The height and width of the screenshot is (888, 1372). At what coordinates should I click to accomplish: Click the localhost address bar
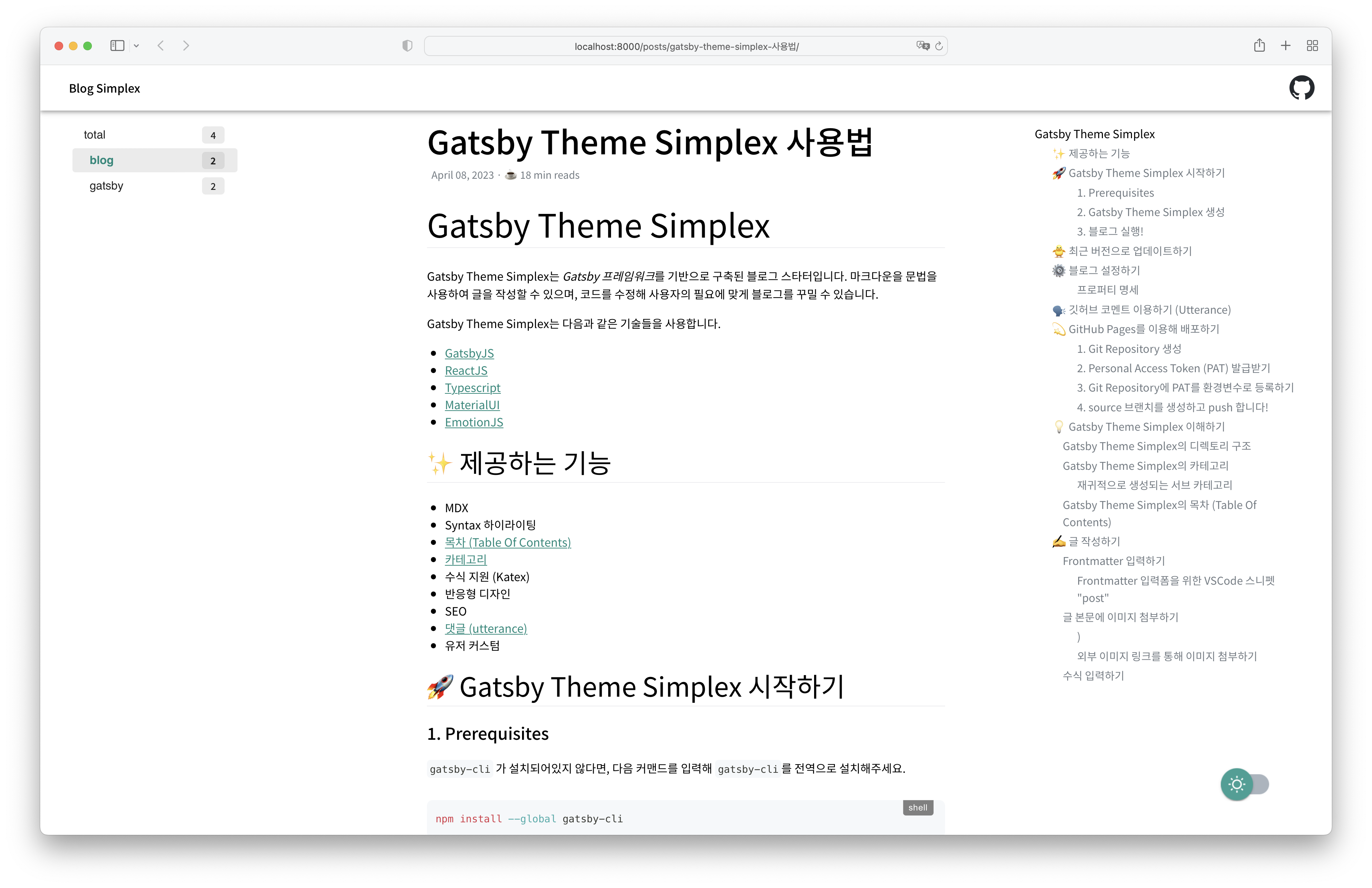(686, 46)
